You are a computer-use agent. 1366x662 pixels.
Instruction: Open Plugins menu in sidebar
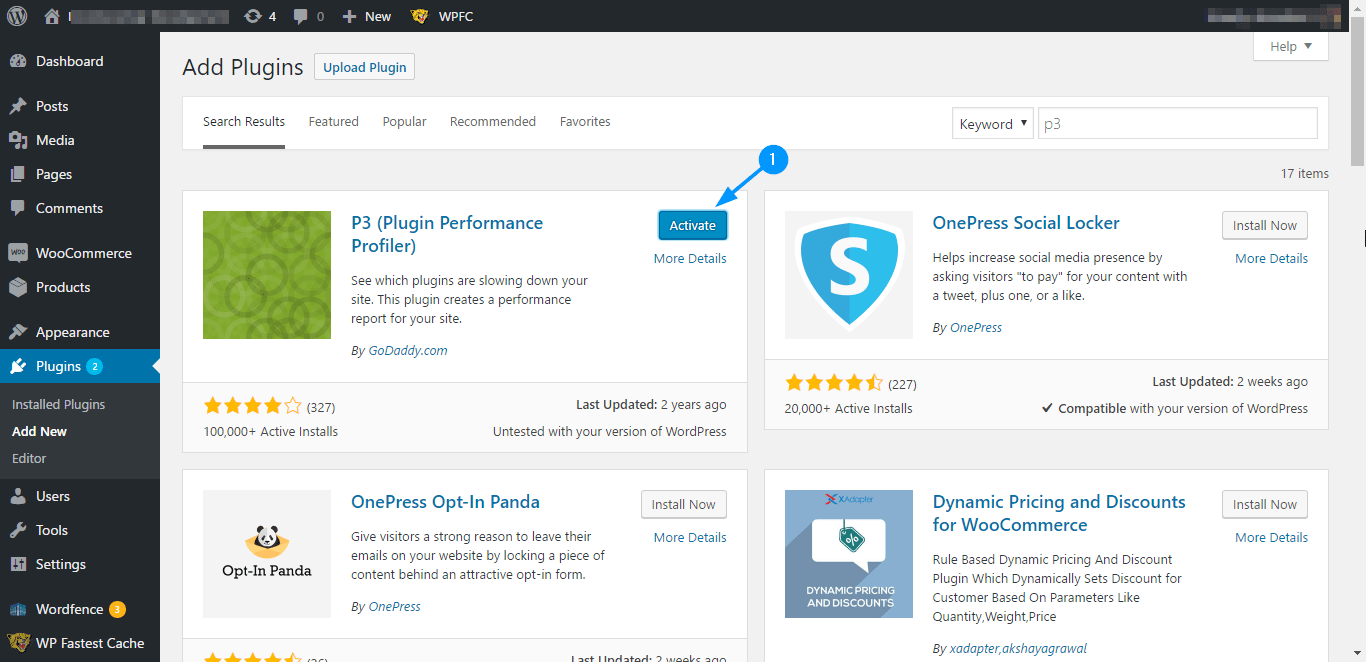click(x=80, y=366)
